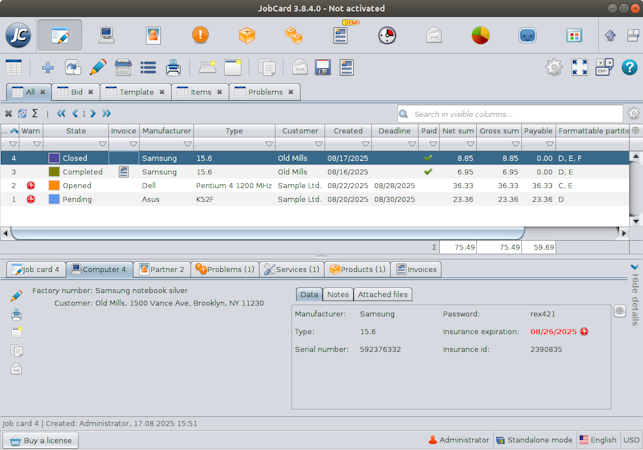Go to the next page arrow
Image resolution: width=643 pixels, height=450 pixels.
click(93, 113)
